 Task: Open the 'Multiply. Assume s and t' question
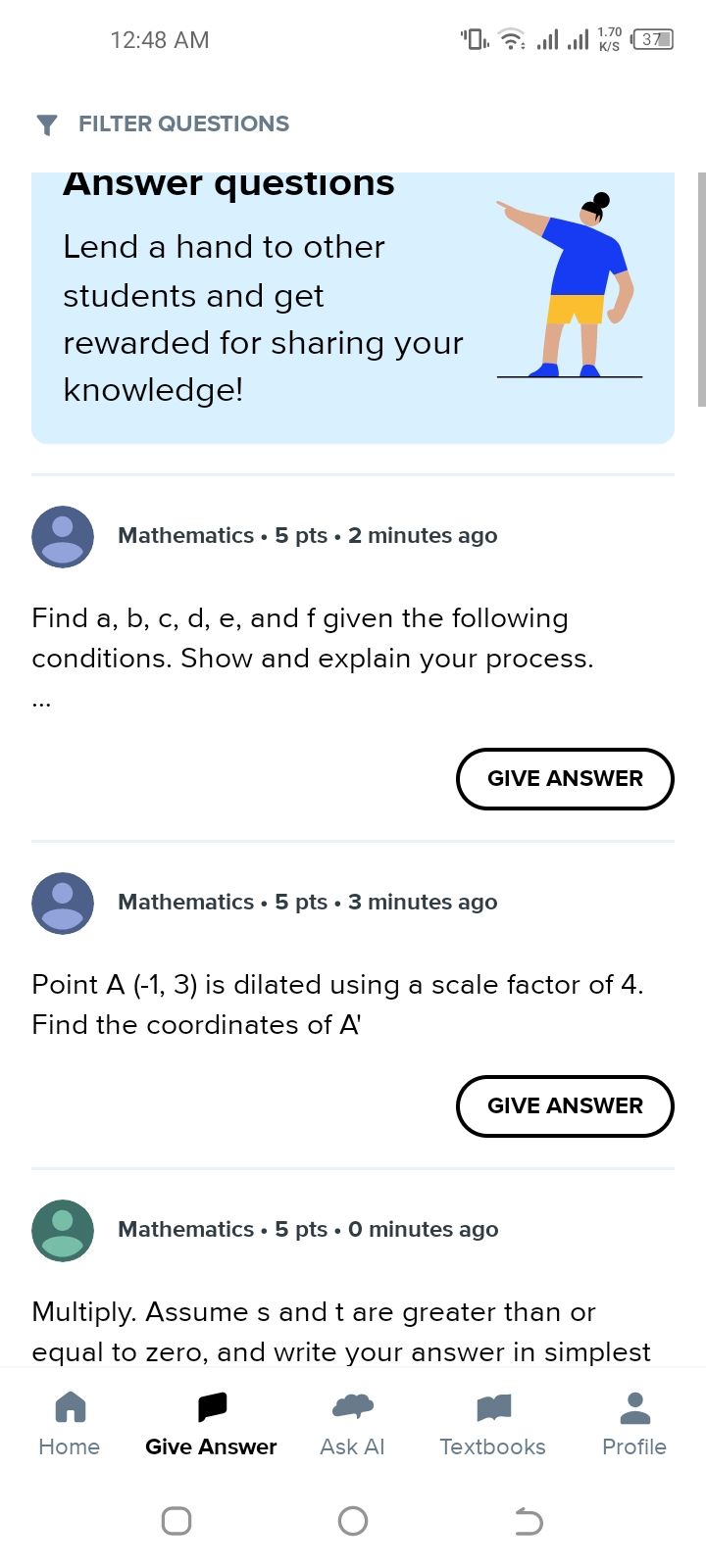coord(340,1331)
